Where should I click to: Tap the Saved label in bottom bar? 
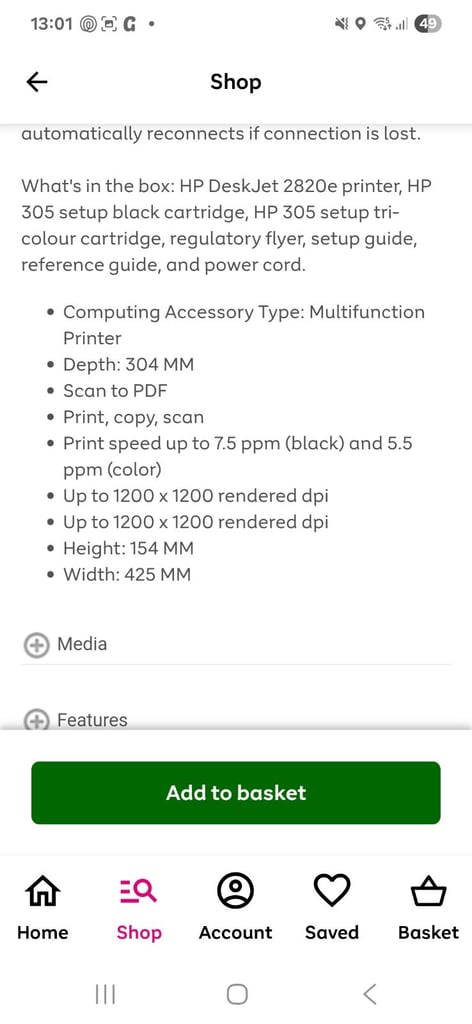(x=332, y=933)
